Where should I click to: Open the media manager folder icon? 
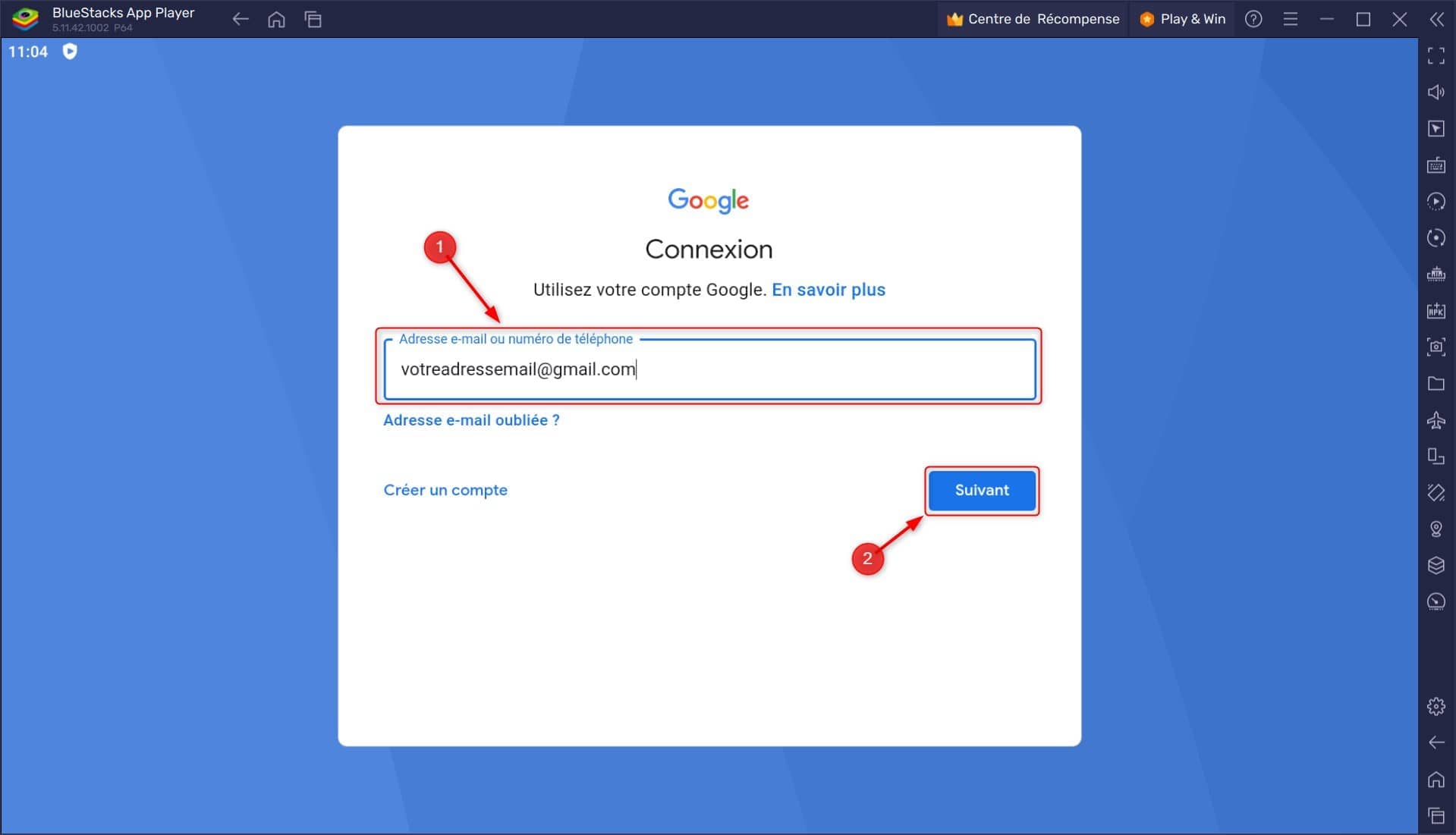click(1436, 383)
